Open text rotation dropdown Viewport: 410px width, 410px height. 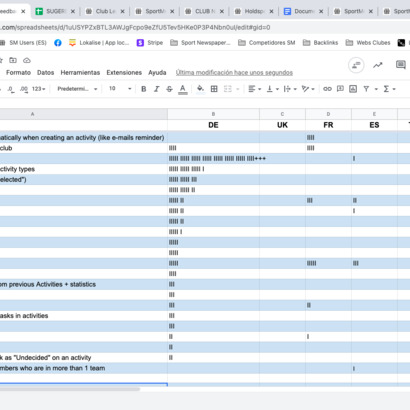pos(308,89)
